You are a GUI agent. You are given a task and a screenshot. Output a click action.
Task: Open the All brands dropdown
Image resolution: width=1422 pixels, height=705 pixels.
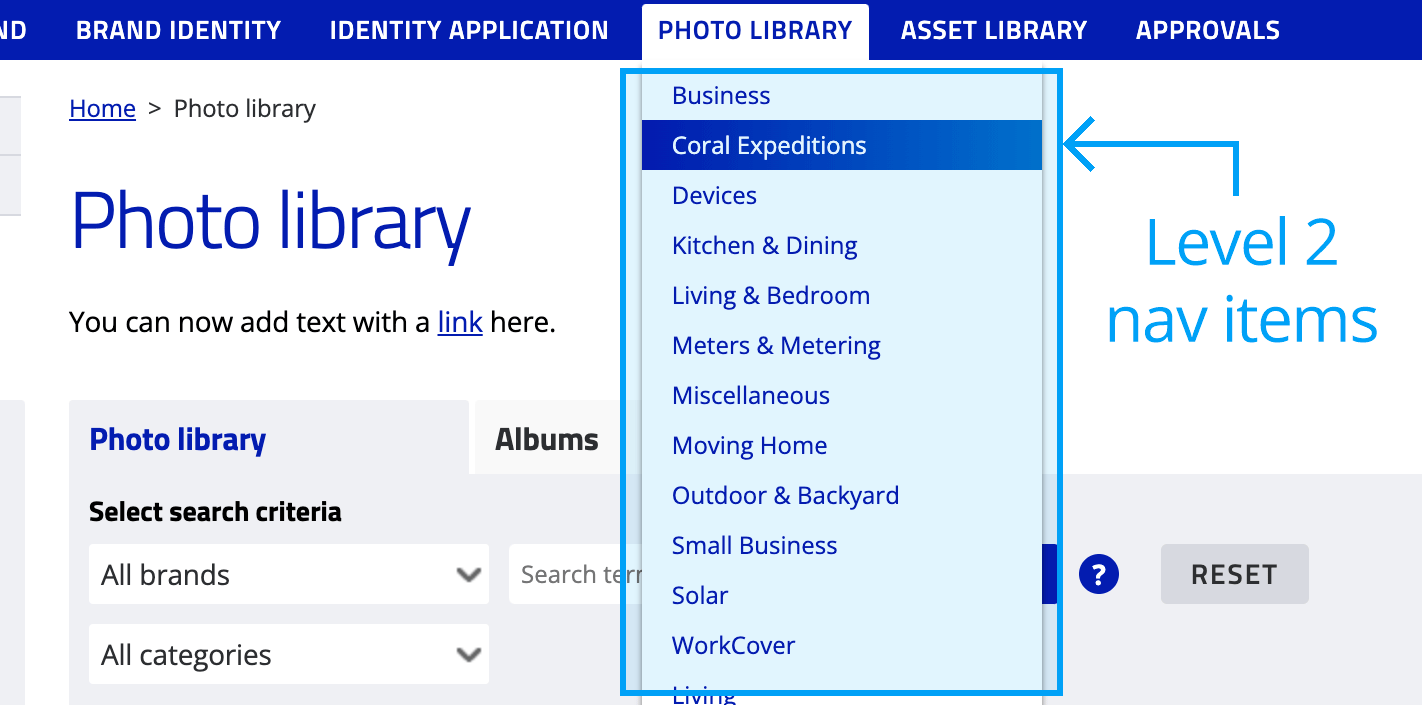pos(288,575)
